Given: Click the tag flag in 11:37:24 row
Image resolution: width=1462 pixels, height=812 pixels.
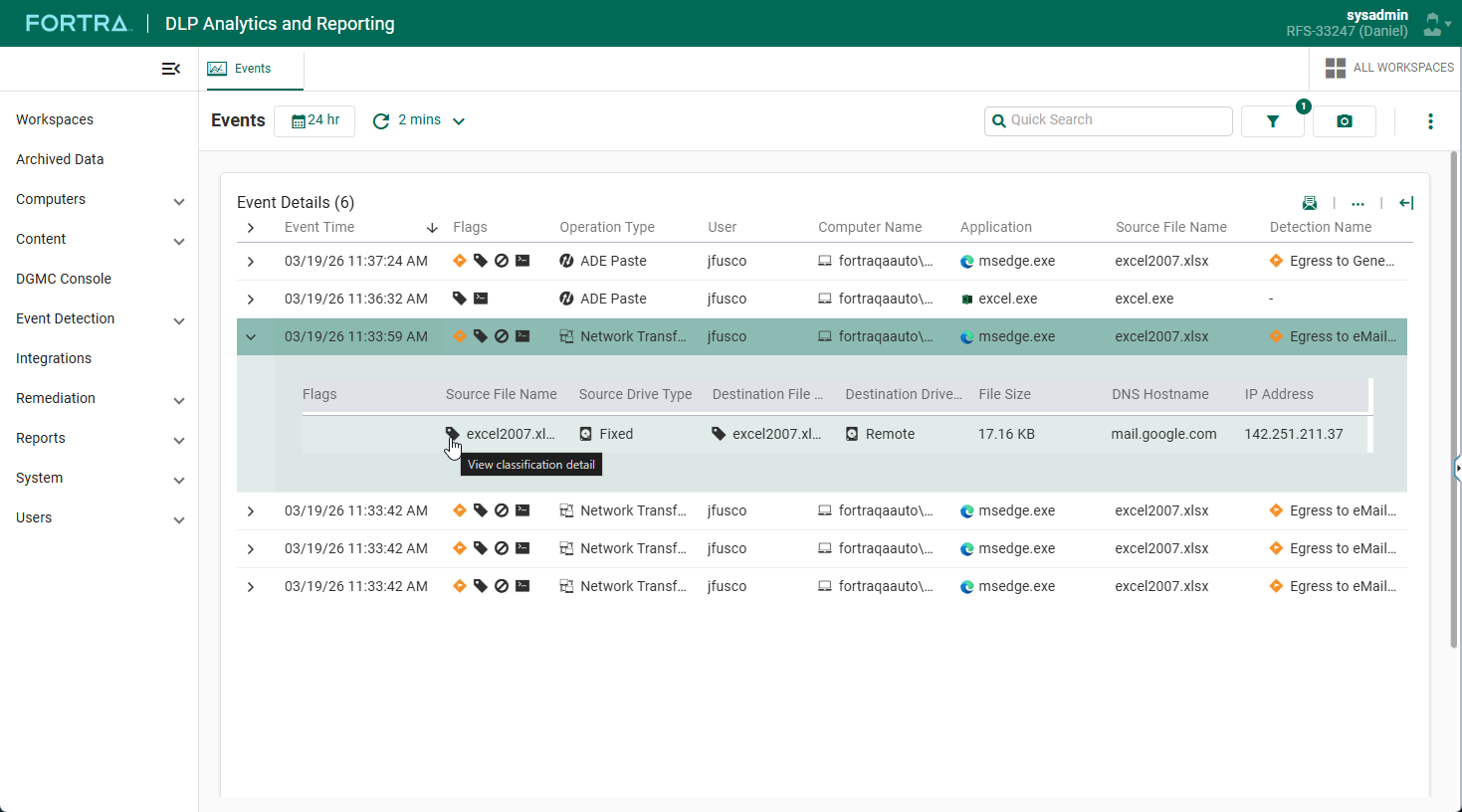Looking at the screenshot, I should (481, 261).
